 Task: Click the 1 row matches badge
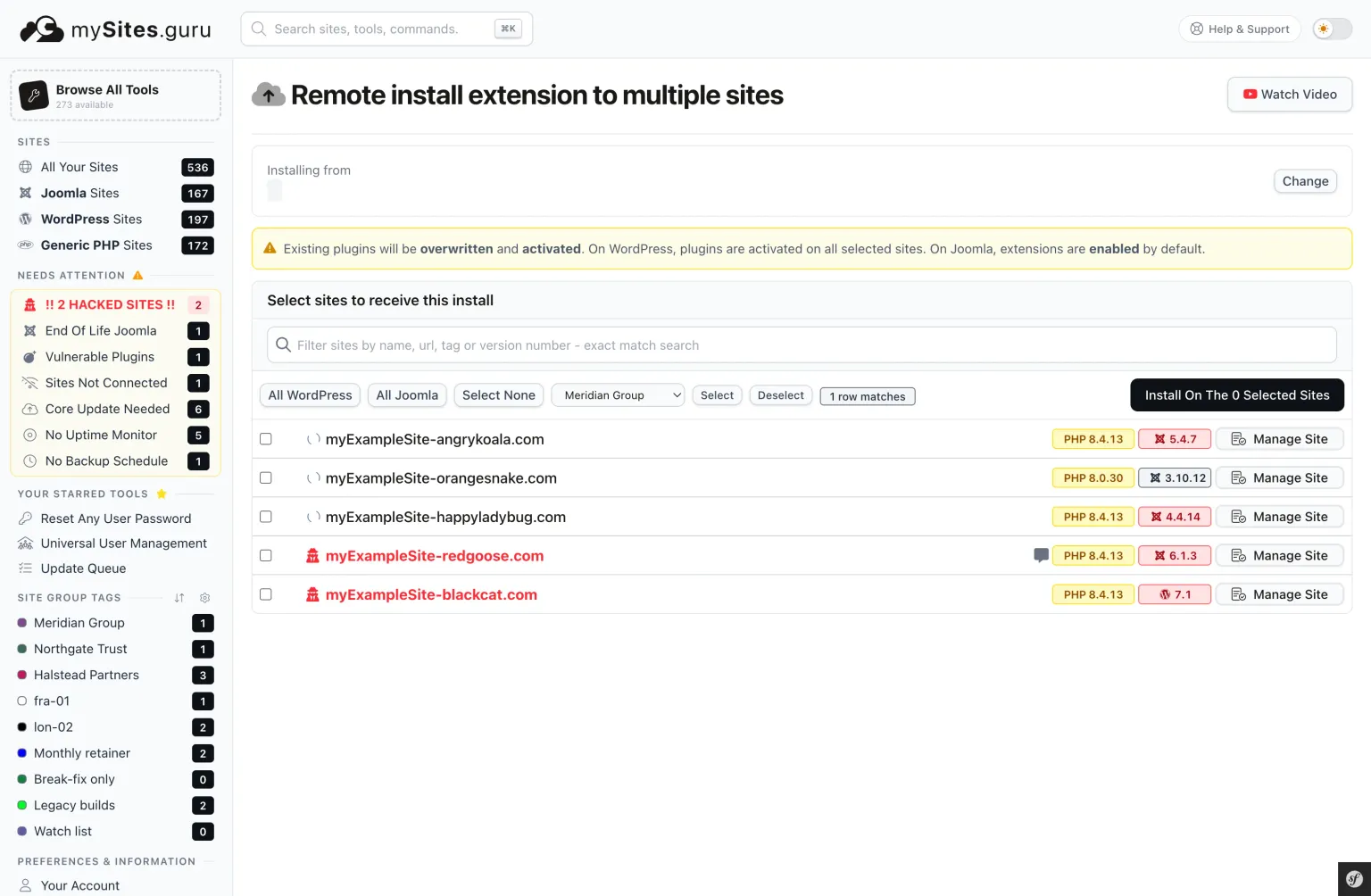point(868,396)
